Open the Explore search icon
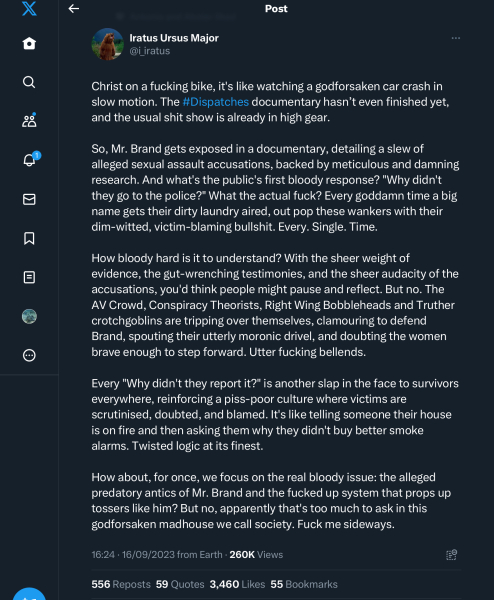Screen dimensions: 494x600 point(29,82)
